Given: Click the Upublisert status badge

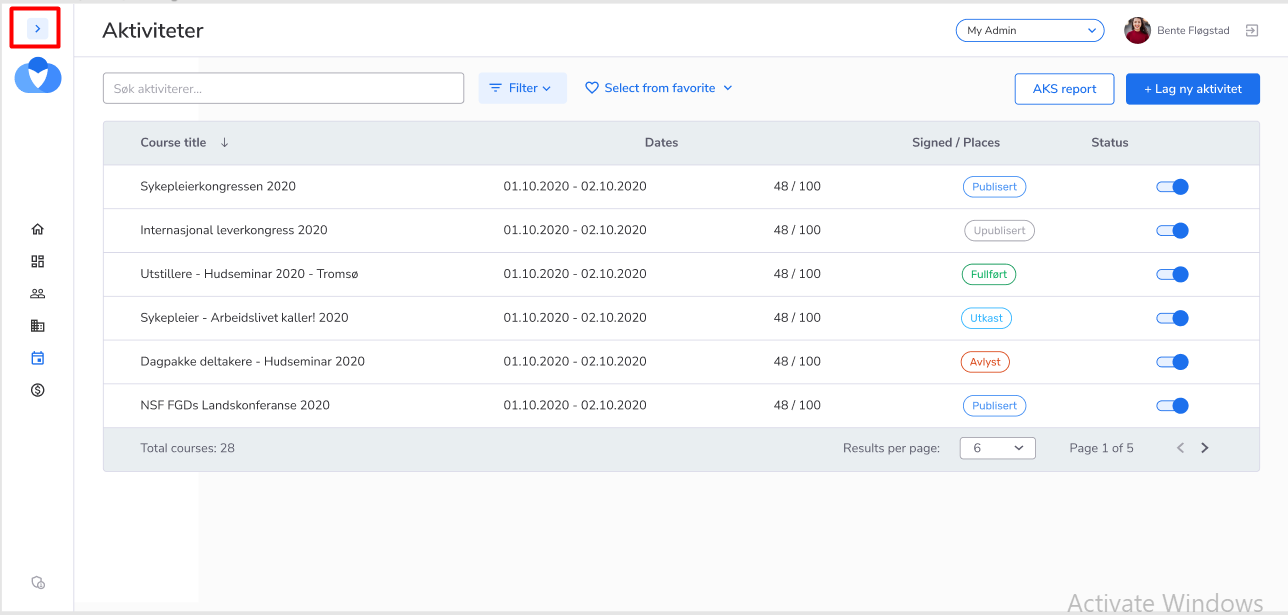Looking at the screenshot, I should 999,231.
